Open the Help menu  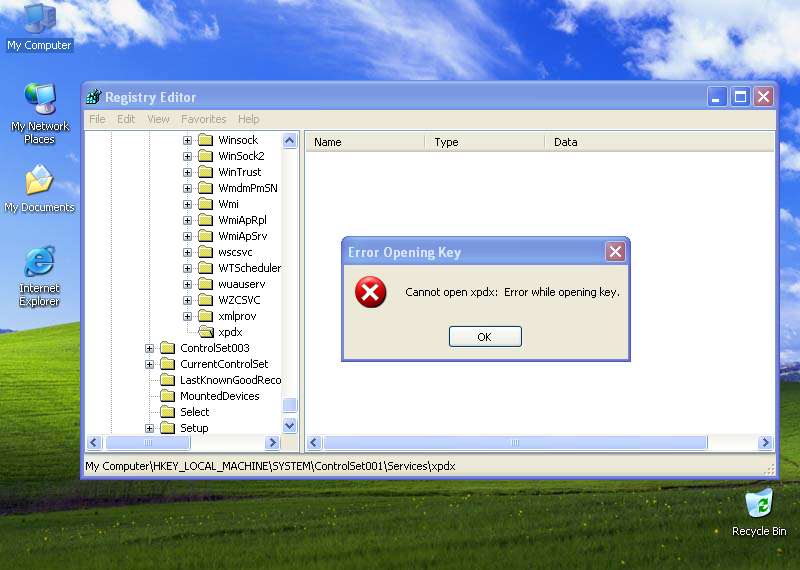tap(248, 119)
